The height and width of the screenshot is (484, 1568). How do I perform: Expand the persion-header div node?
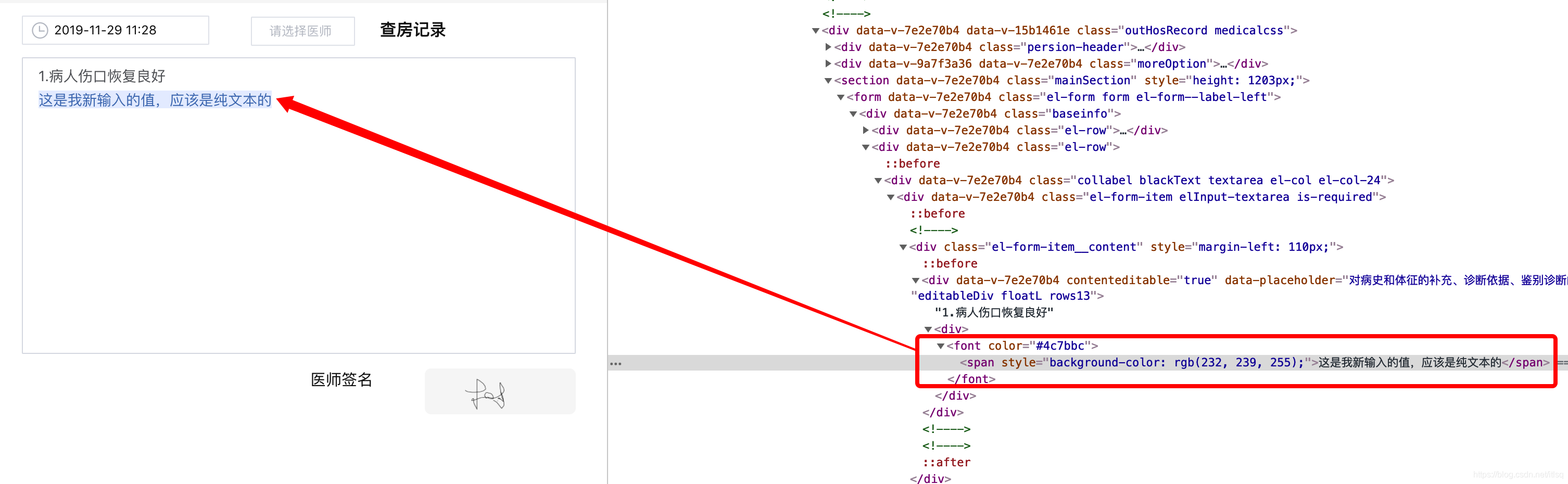[x=828, y=47]
